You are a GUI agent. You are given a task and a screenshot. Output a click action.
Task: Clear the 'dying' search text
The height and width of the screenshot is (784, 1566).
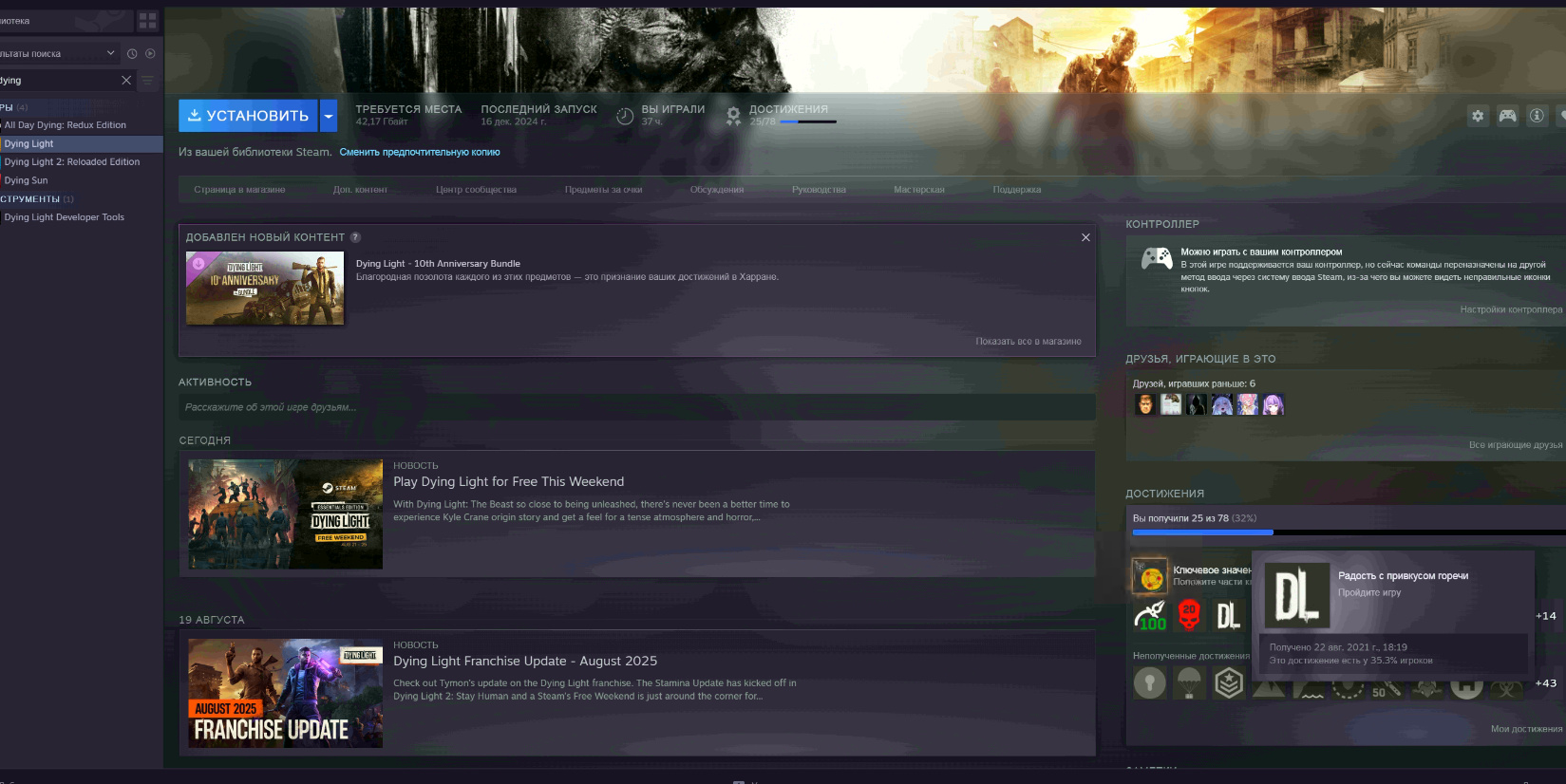point(126,81)
